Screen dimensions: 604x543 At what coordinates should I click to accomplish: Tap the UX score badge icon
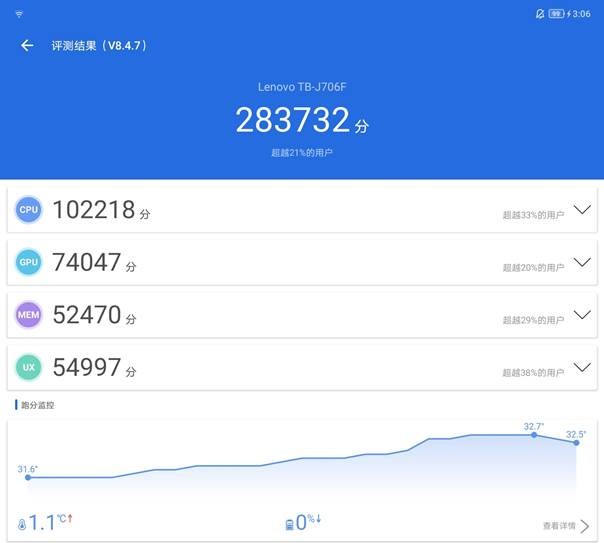tap(29, 367)
